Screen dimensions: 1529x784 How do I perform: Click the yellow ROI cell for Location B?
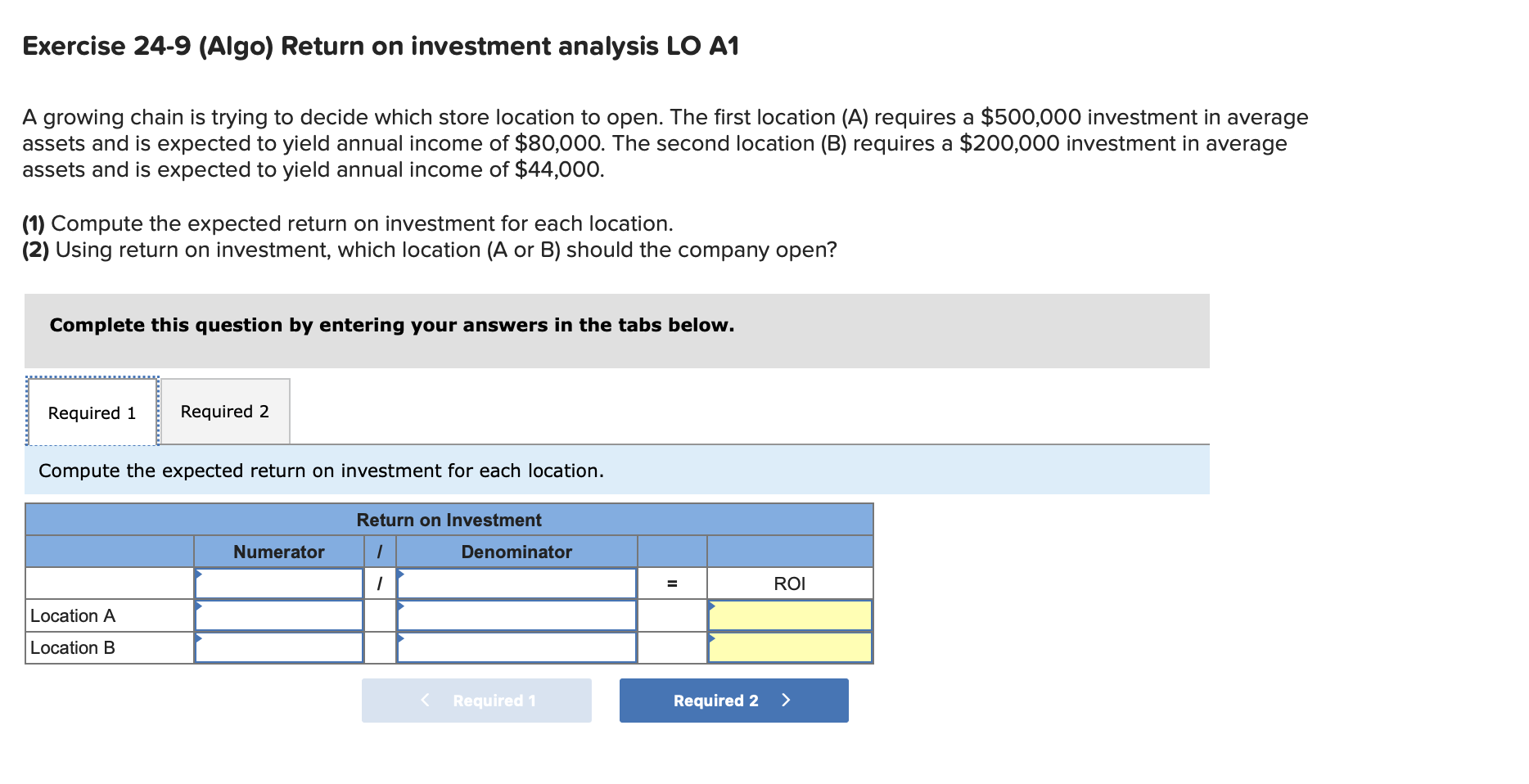[x=789, y=647]
